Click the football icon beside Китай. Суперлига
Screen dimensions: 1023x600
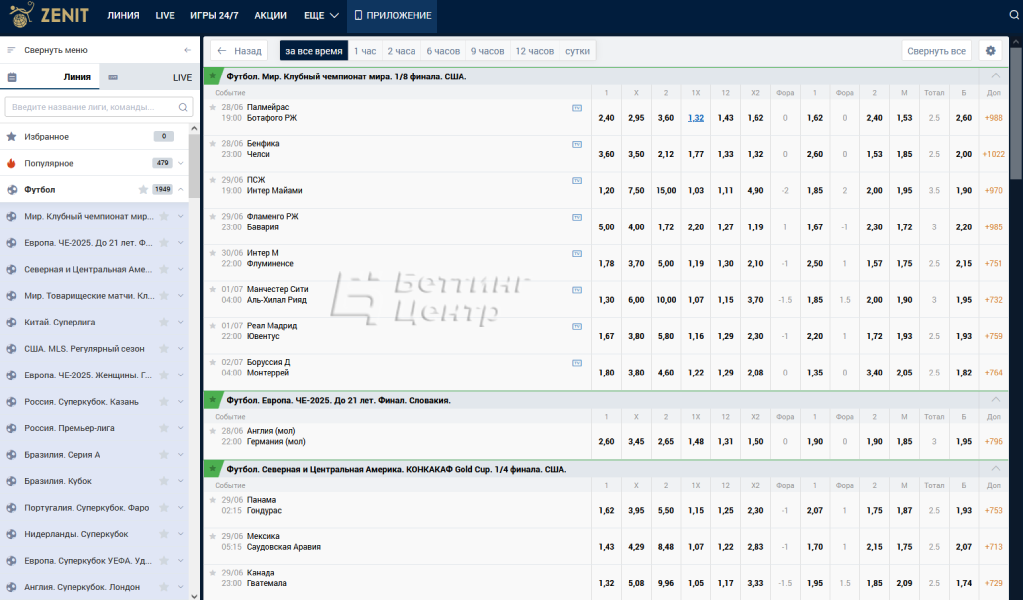(11, 322)
